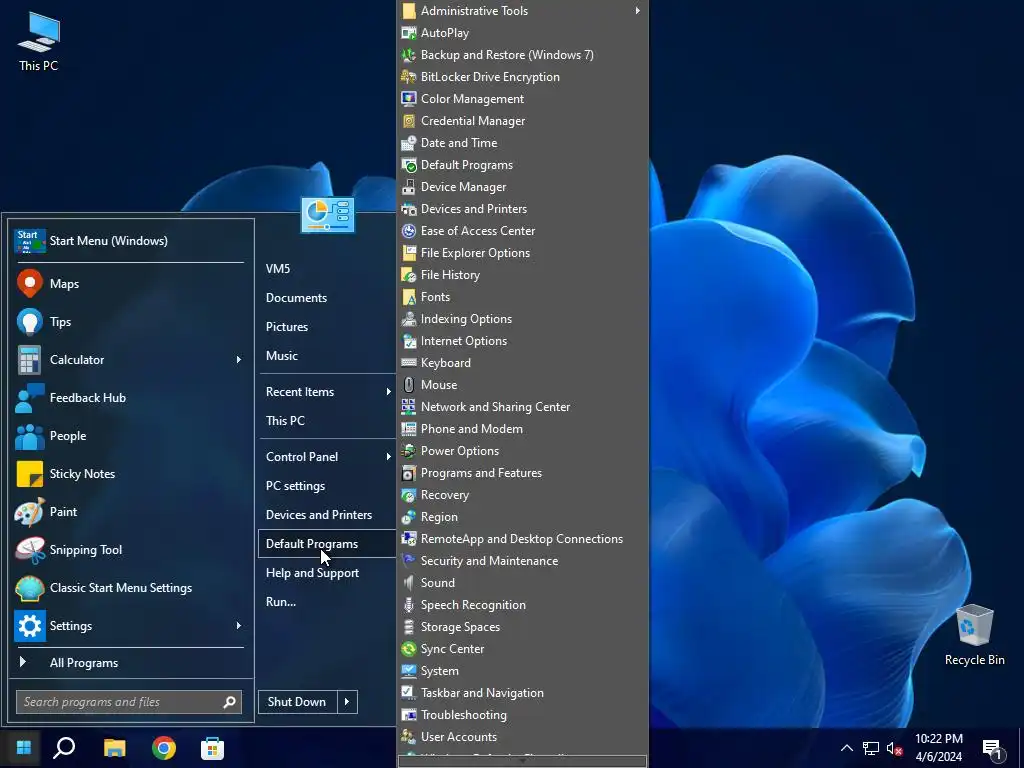Launch Google Chrome from the taskbar
The image size is (1024, 768).
(x=164, y=748)
